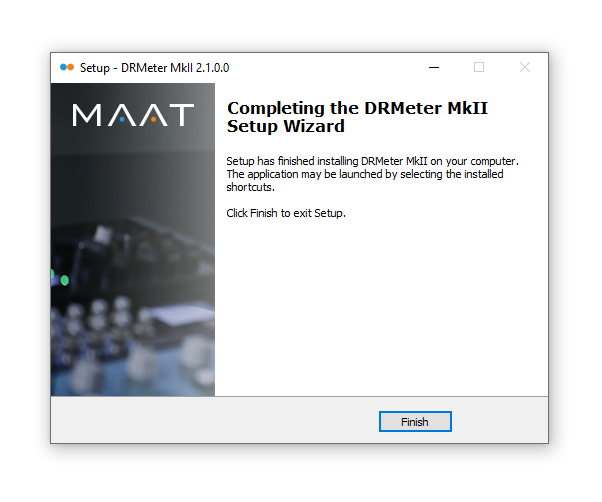Click the 'Completing the DRMeter MkII Setup Wizard' heading
This screenshot has width=602, height=502.
click(357, 117)
